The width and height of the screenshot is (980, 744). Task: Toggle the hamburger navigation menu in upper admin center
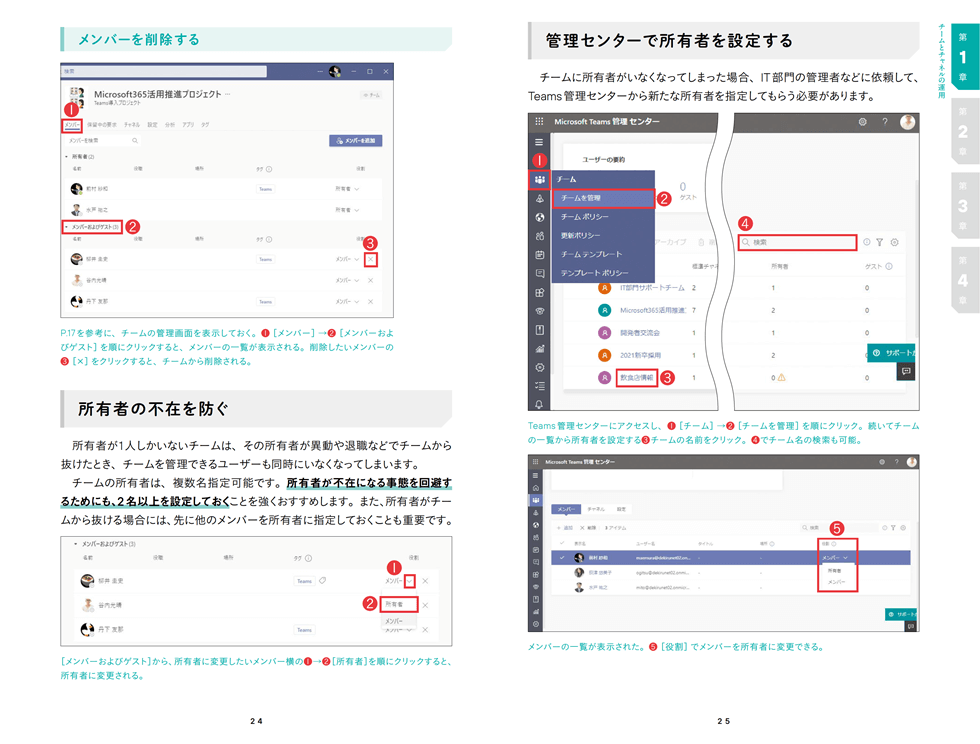pyautogui.click(x=539, y=142)
